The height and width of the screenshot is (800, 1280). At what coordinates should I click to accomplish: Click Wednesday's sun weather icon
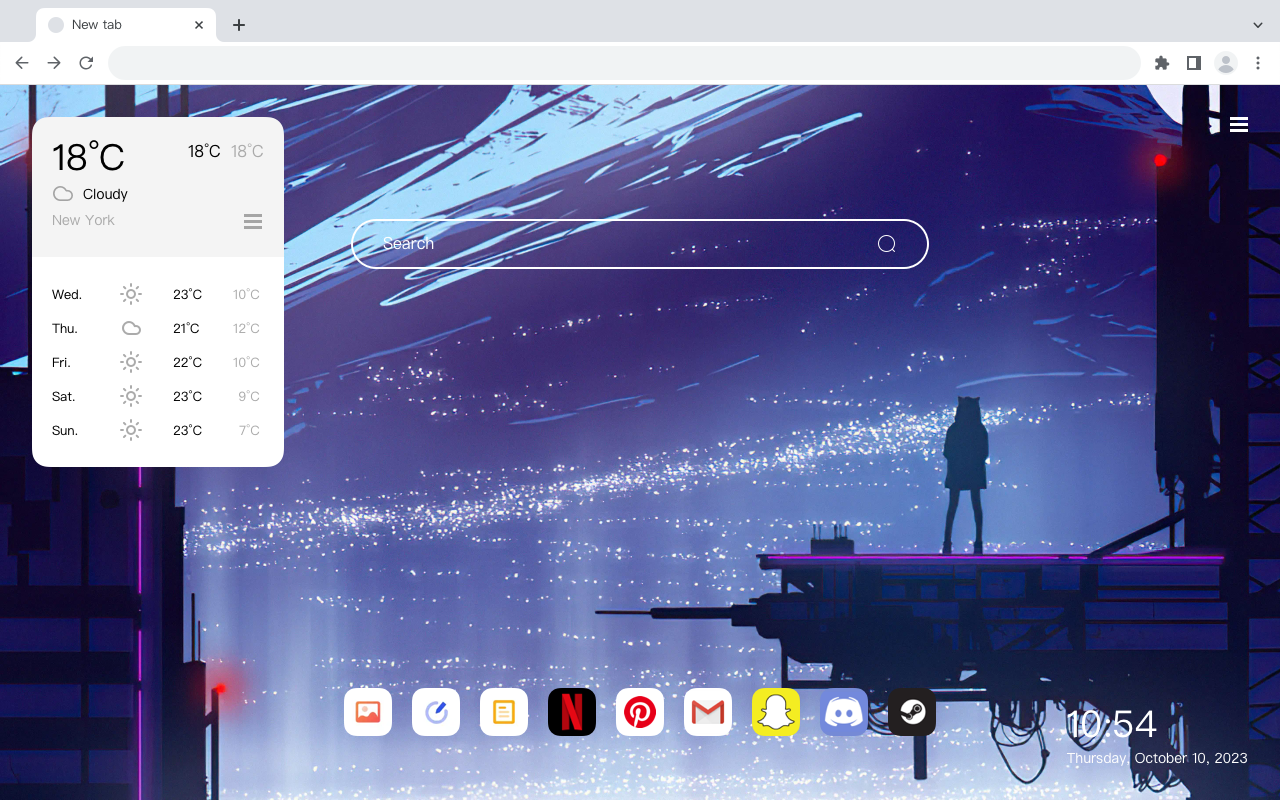(131, 294)
